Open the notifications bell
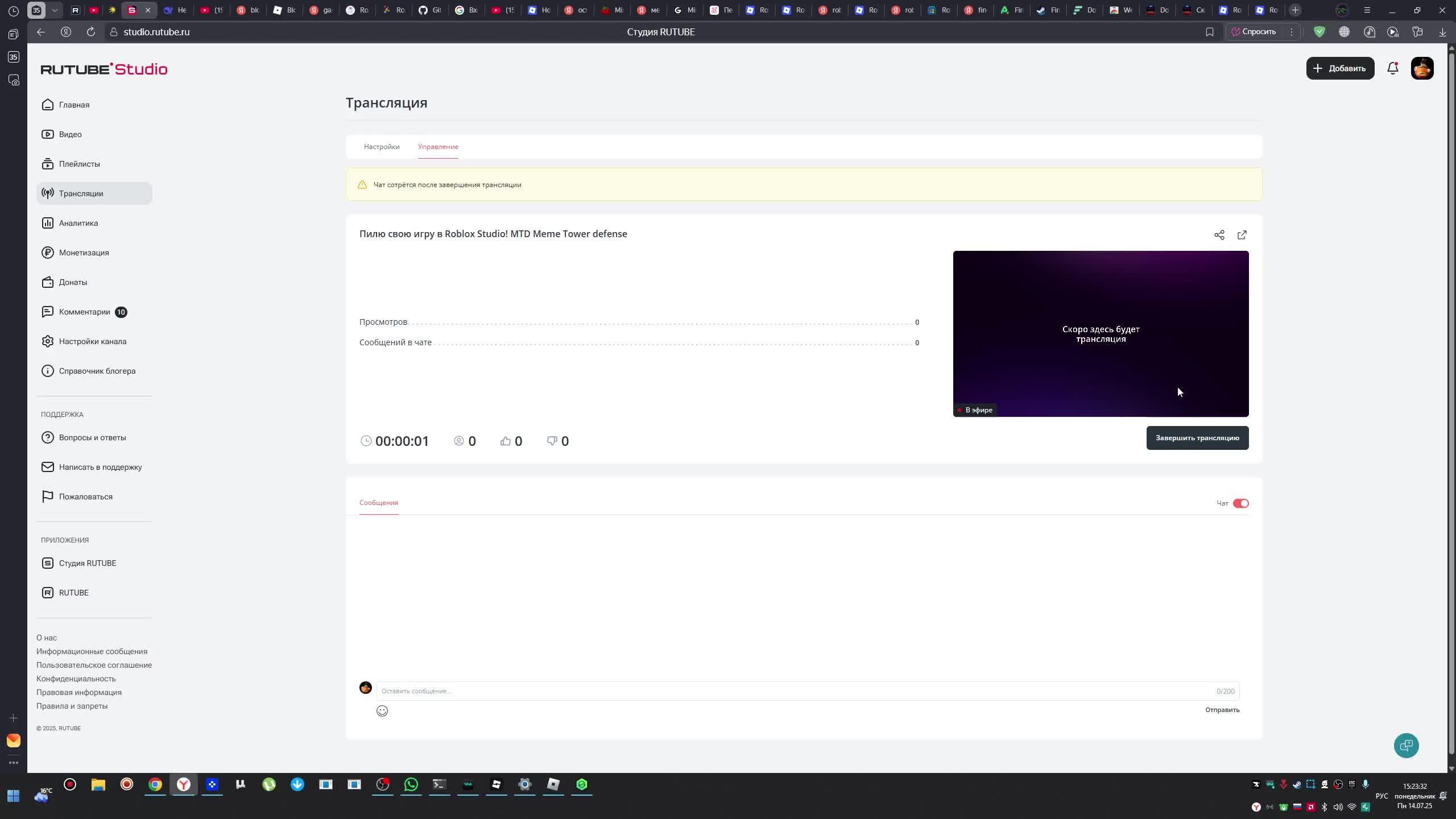Image resolution: width=1456 pixels, height=819 pixels. (x=1392, y=68)
